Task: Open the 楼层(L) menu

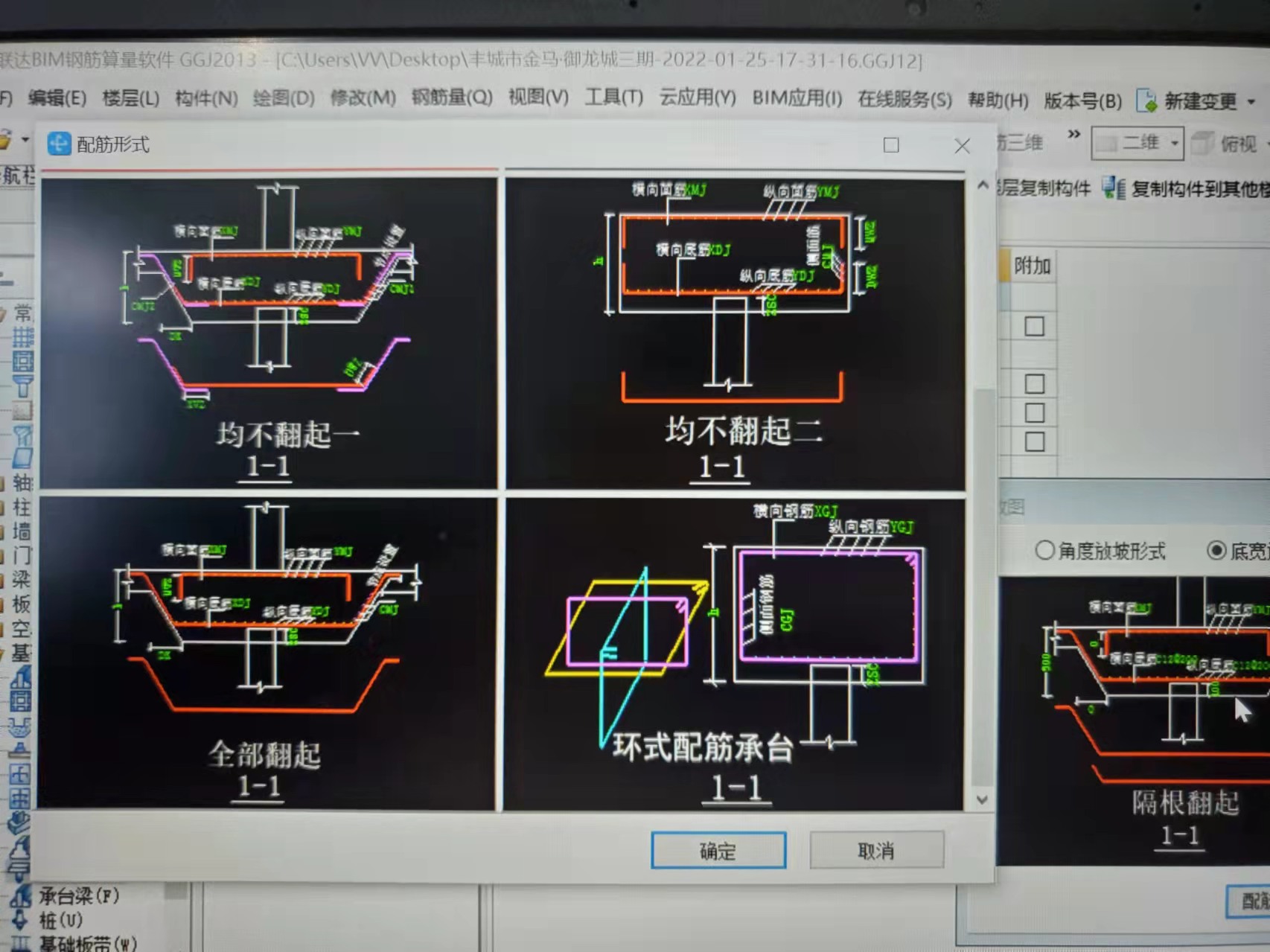Action: coord(131,98)
